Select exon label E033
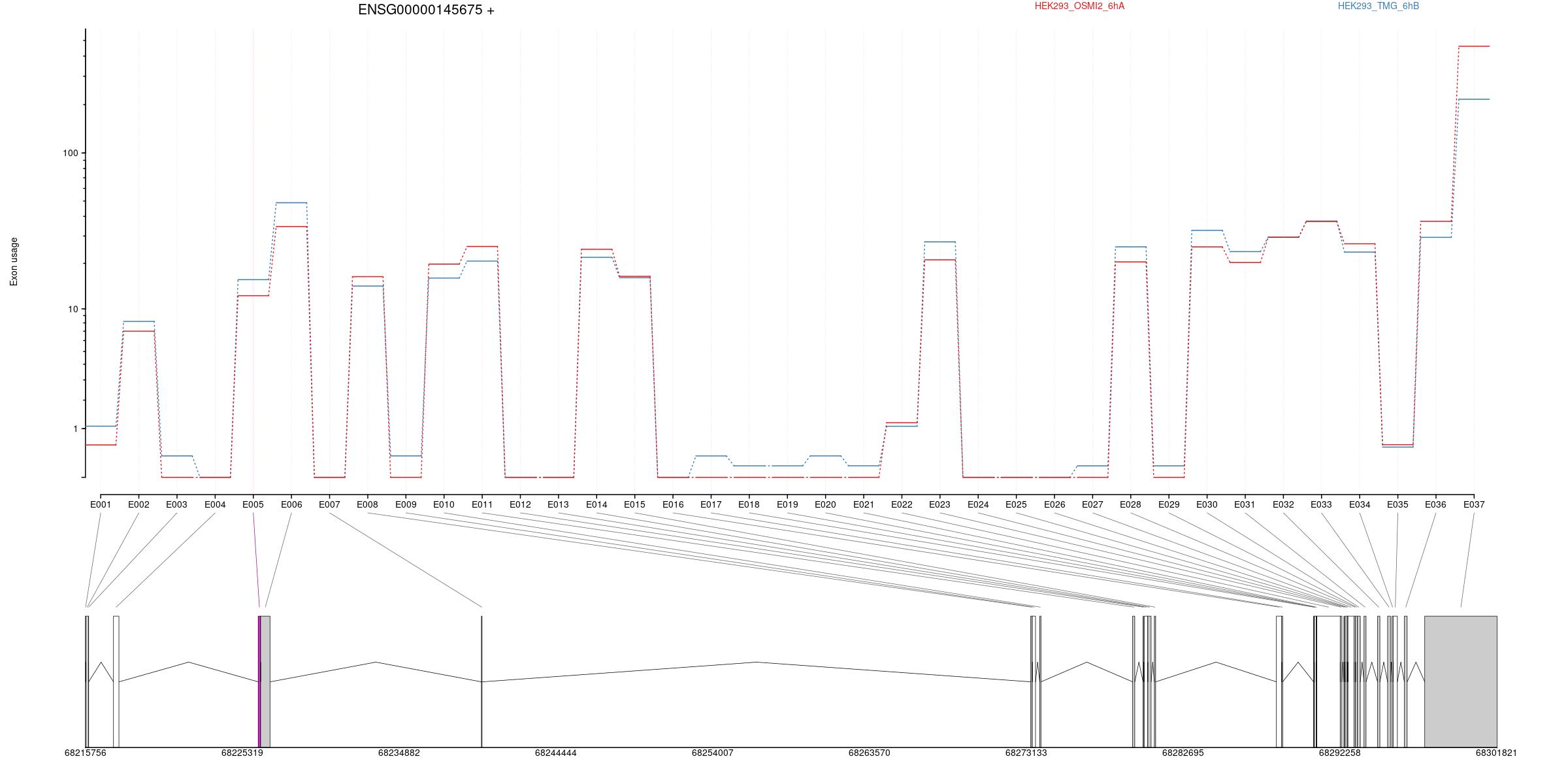This screenshot has height=784, width=1568. click(1321, 505)
